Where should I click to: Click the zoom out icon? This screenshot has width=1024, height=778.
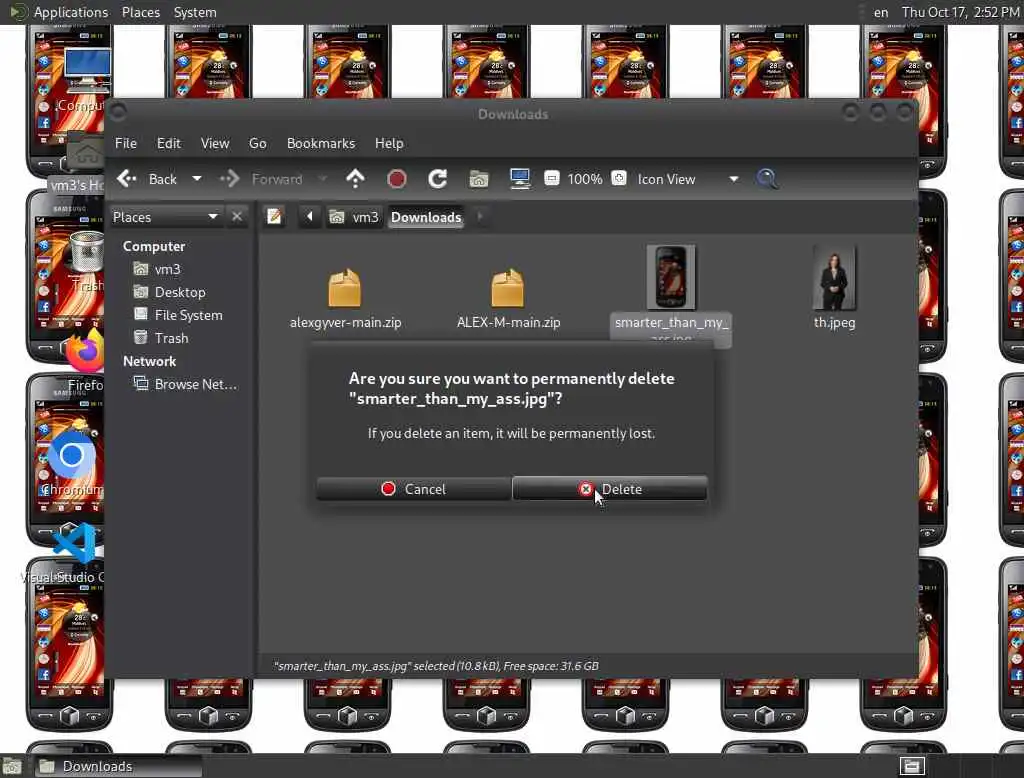point(552,178)
